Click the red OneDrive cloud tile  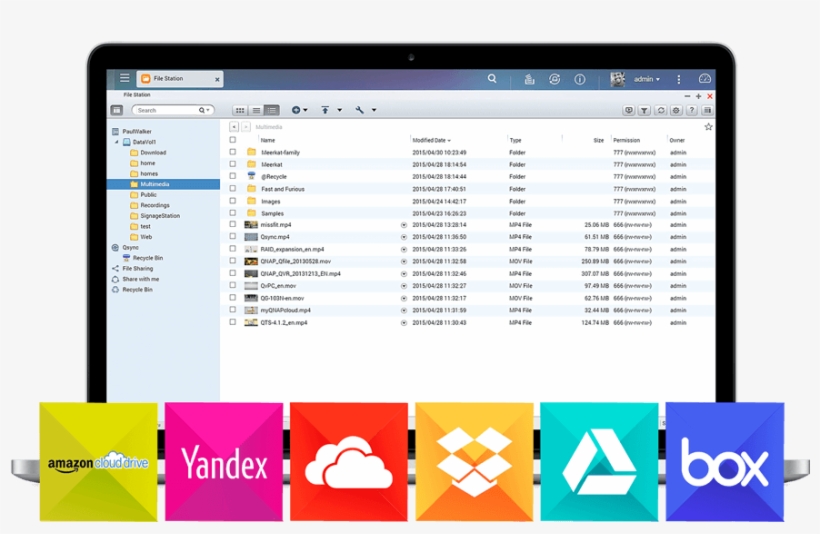pos(349,461)
